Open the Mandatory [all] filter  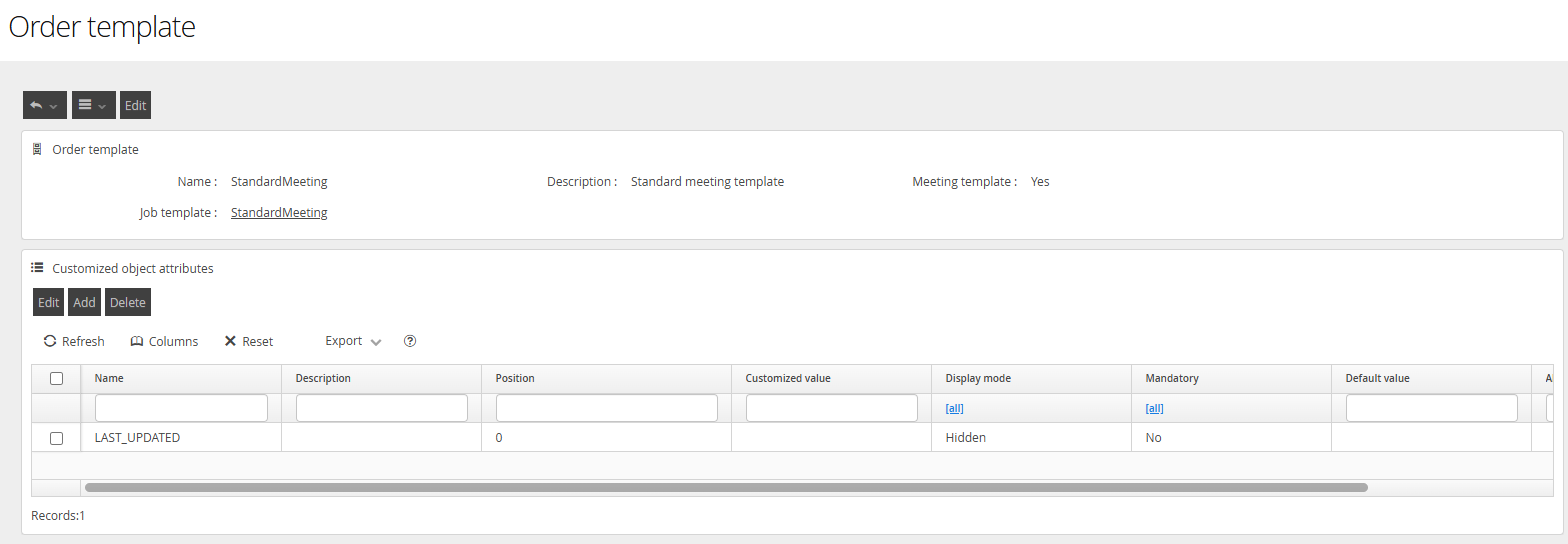pos(1154,408)
